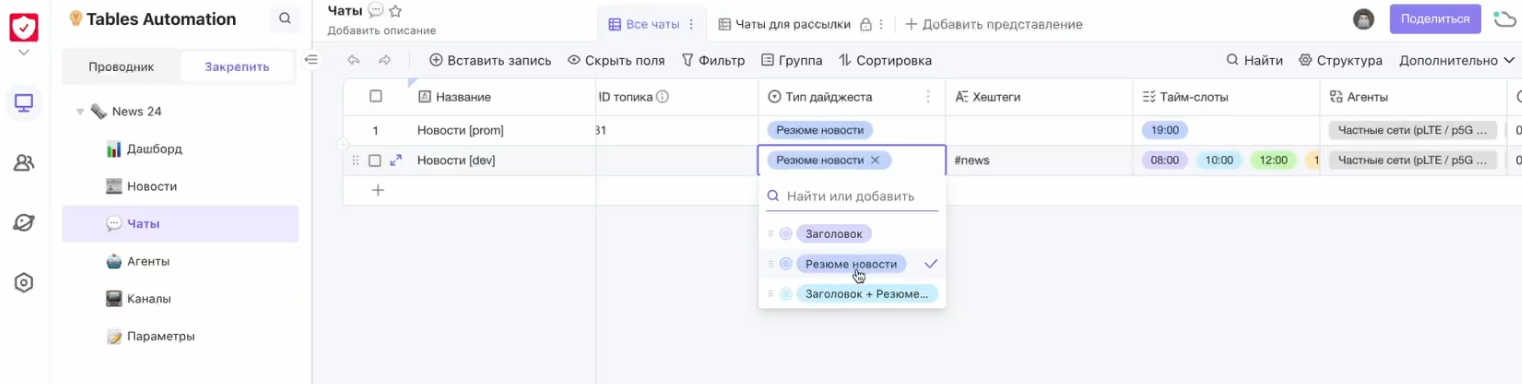Click the cloud sync icon at top right

tap(1504, 19)
